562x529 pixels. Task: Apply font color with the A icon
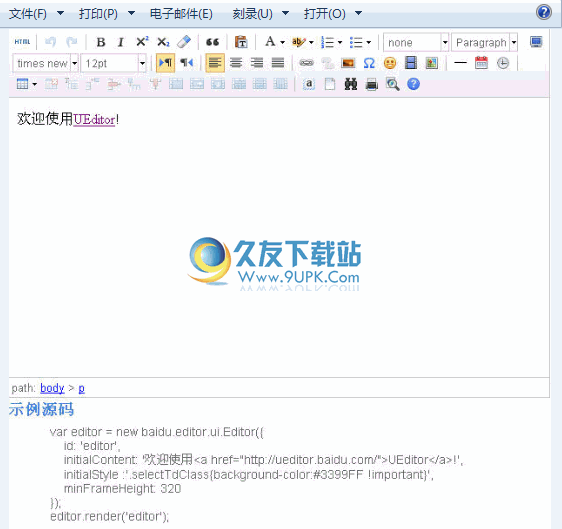coord(270,42)
